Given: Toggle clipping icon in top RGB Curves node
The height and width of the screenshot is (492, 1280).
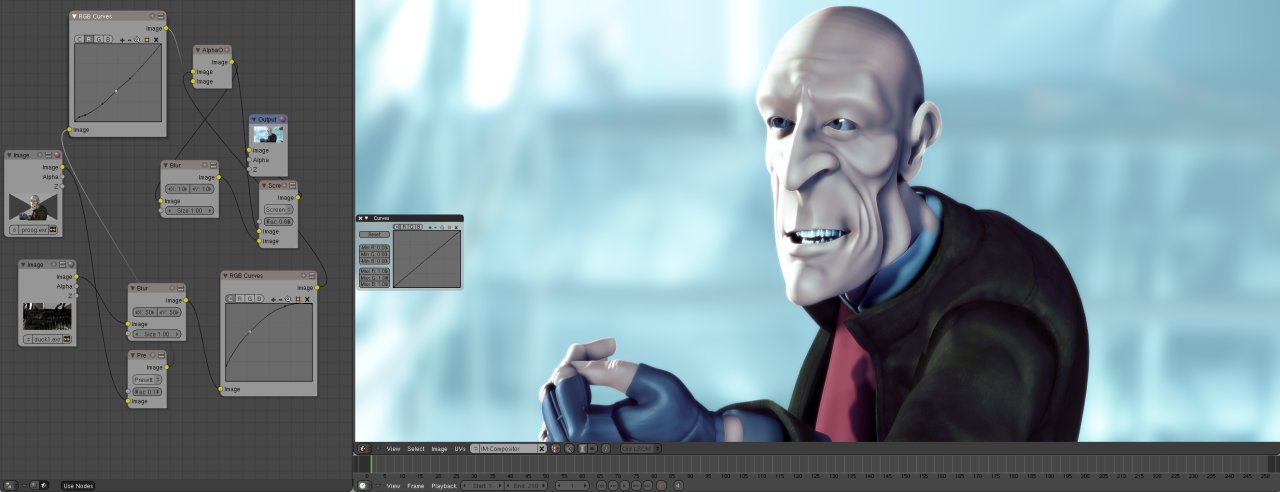Looking at the screenshot, I should coord(146,40).
